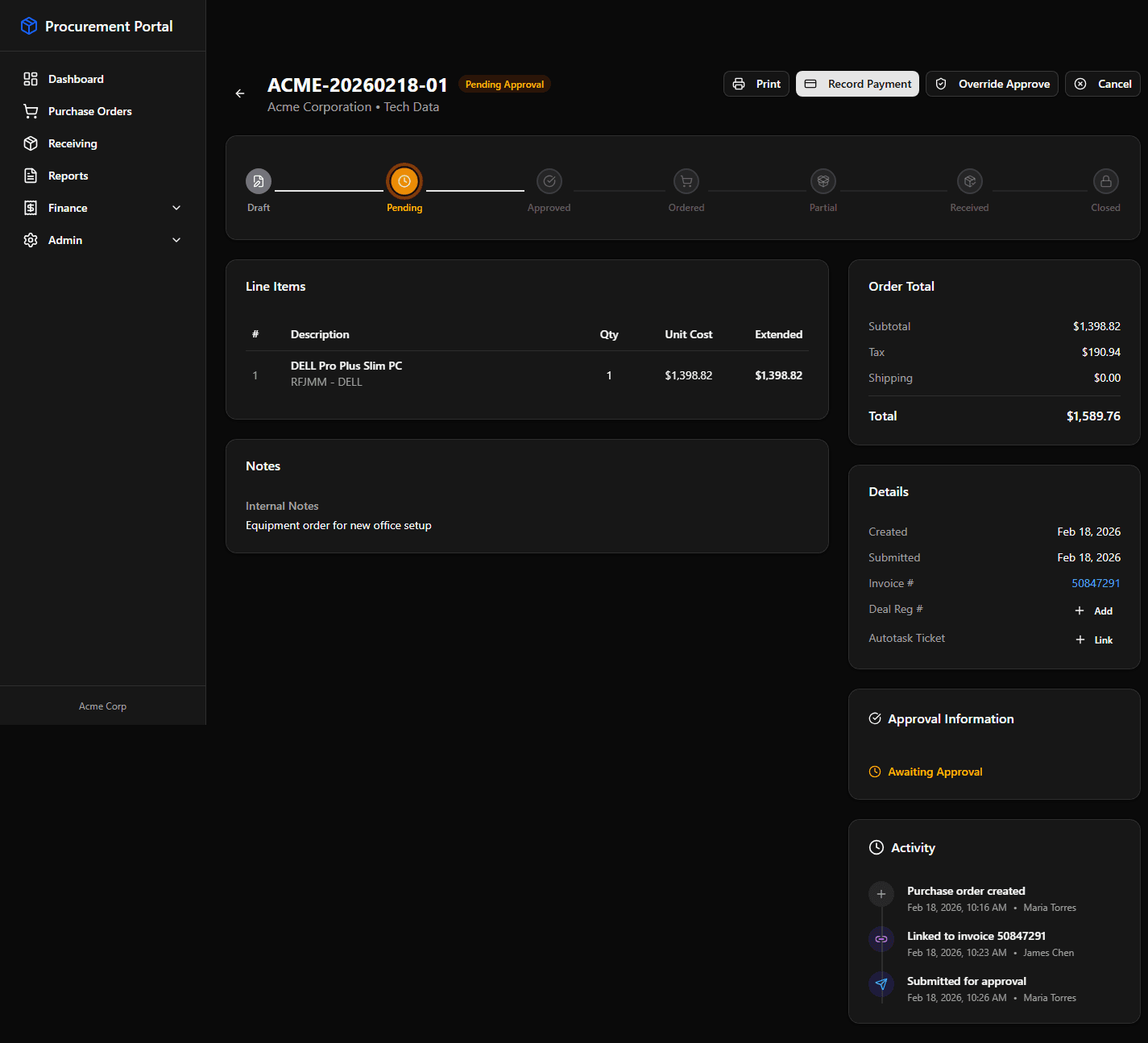Click the shopping cart icon beside Purchase Orders

click(x=31, y=111)
